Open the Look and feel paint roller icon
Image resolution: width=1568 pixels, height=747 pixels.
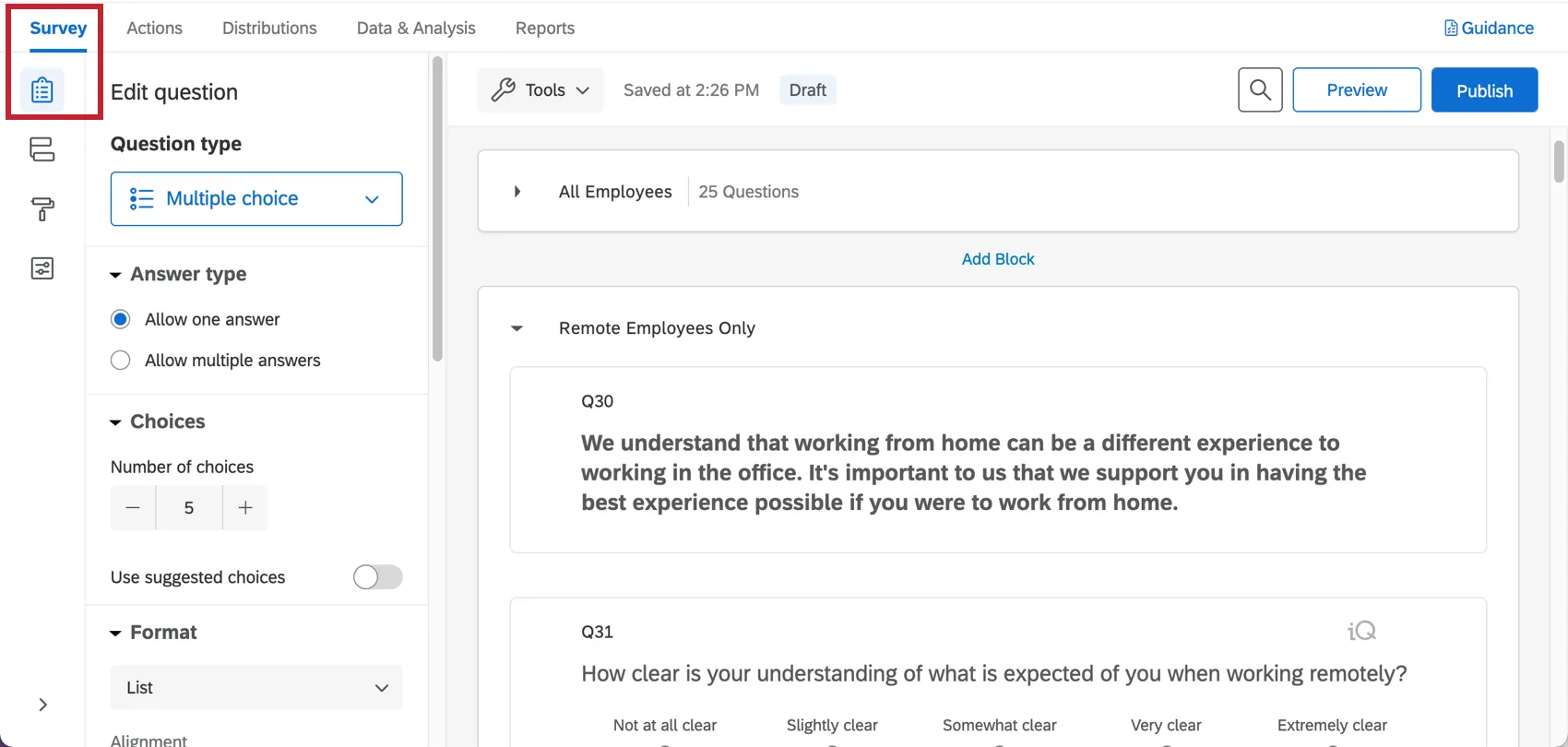tap(42, 209)
